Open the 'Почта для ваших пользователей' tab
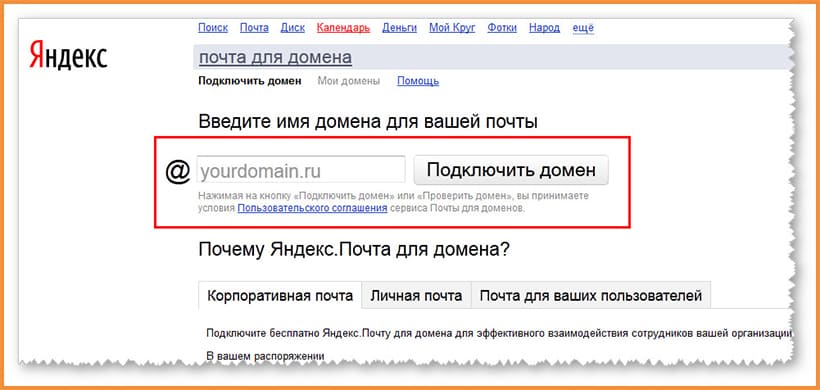 point(590,296)
